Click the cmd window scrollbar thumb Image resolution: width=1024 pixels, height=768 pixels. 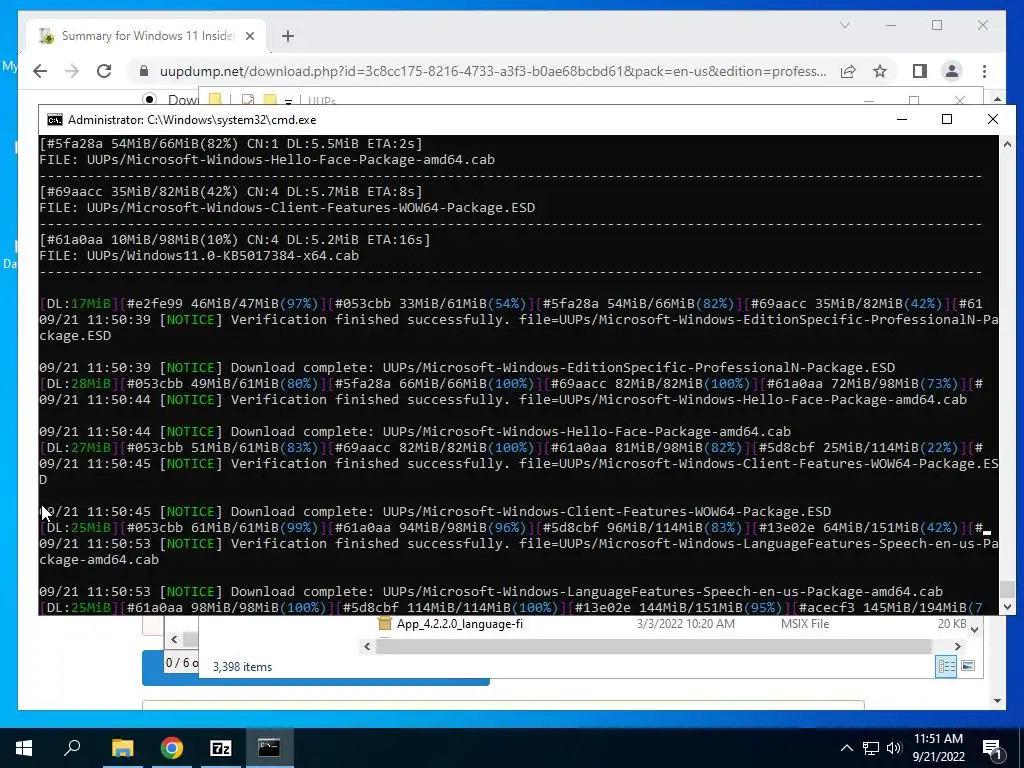1006,589
